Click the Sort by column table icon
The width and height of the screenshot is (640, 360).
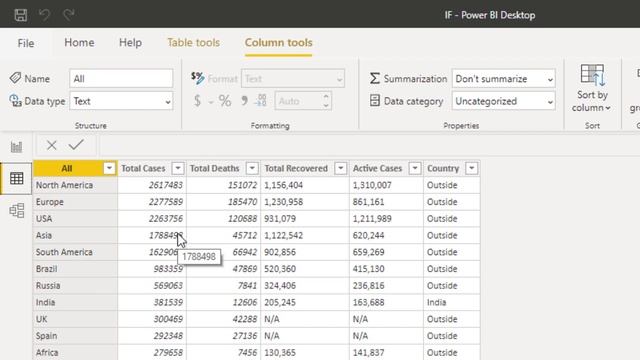click(592, 75)
